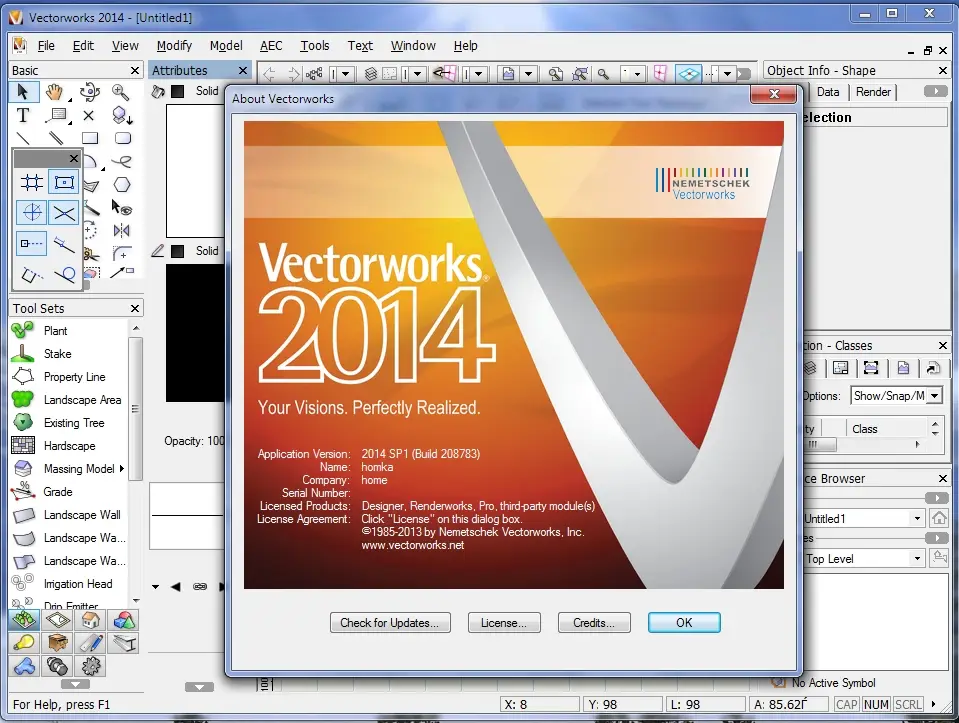Open the Furniture tool set icon

point(57,643)
